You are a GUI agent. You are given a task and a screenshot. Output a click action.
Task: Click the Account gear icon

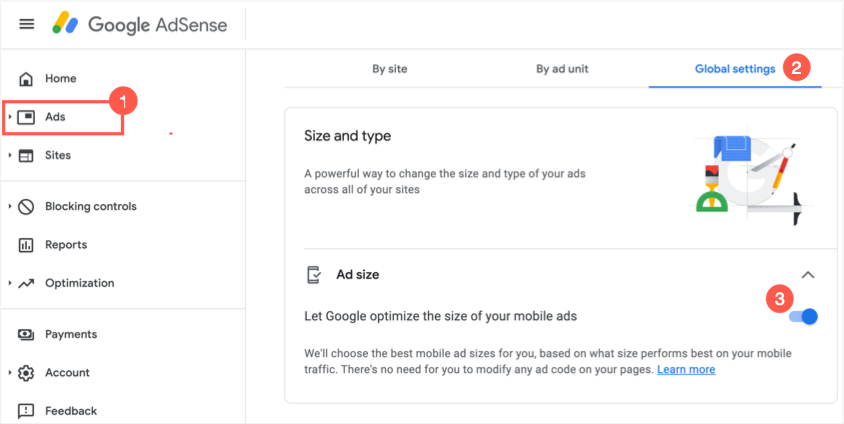[27, 373]
